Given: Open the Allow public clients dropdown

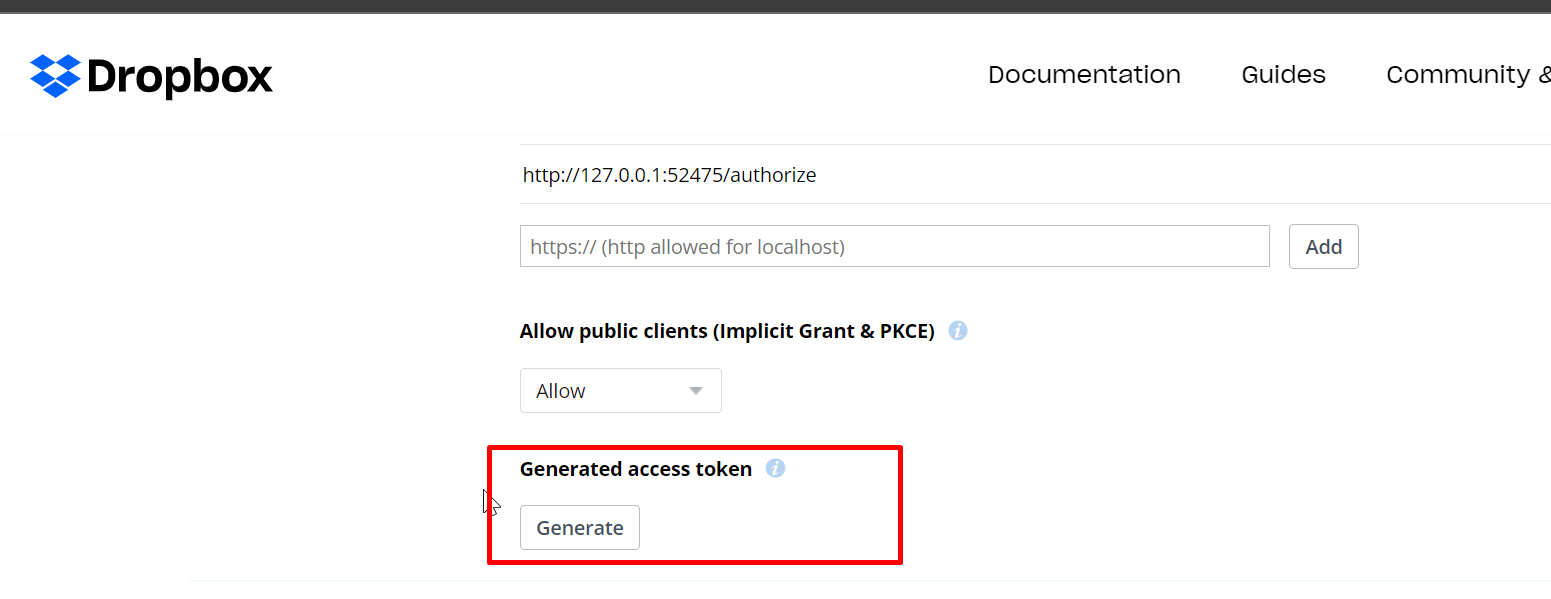Looking at the screenshot, I should pyautogui.click(x=620, y=391).
